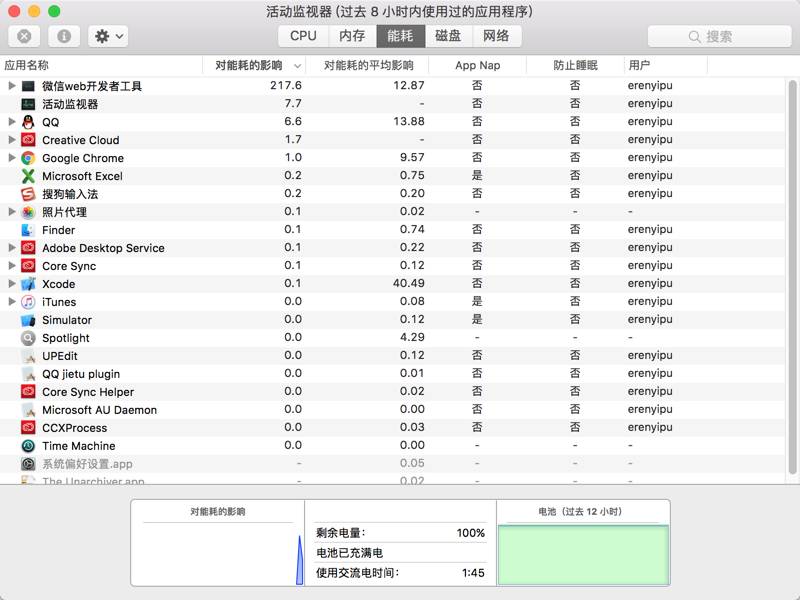Click the Creative Cloud app icon
The height and width of the screenshot is (600, 800).
coord(28,140)
